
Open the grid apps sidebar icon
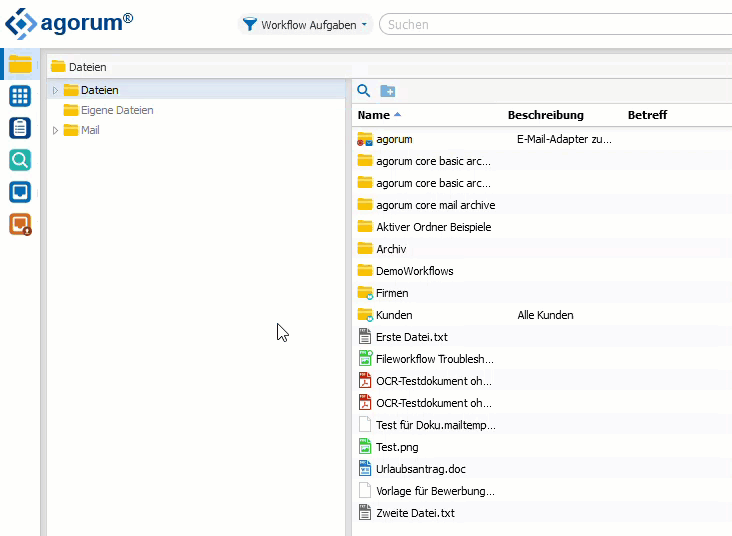click(20, 96)
